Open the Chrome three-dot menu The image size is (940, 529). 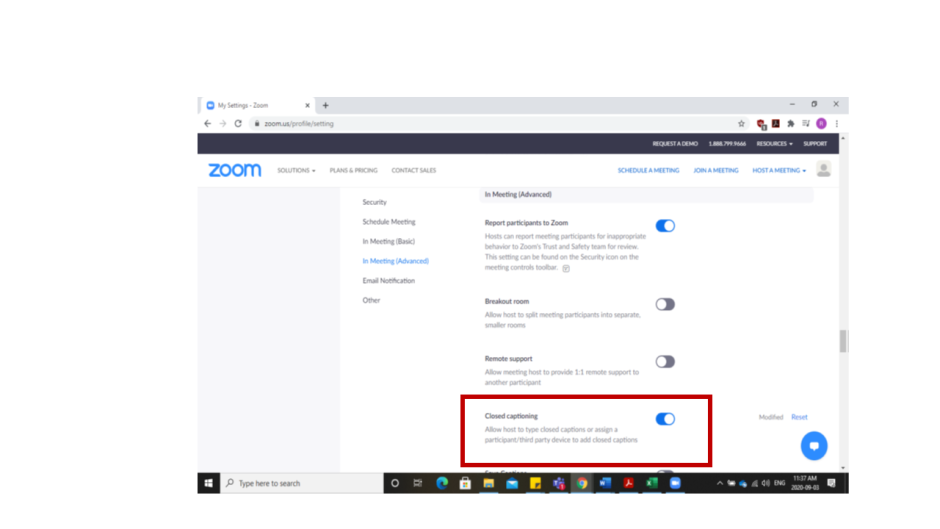(x=836, y=124)
